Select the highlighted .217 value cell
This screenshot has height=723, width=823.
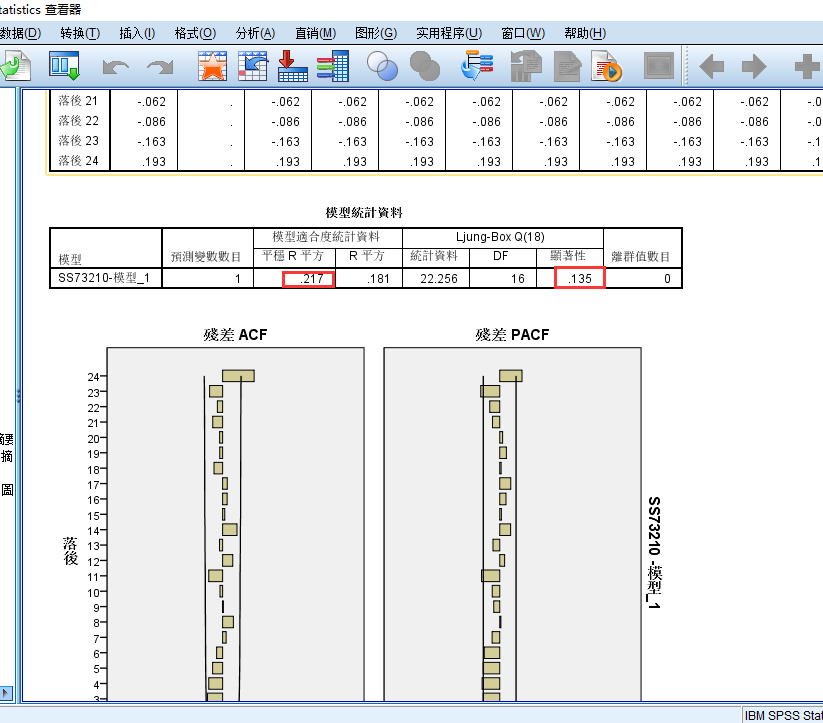307,277
